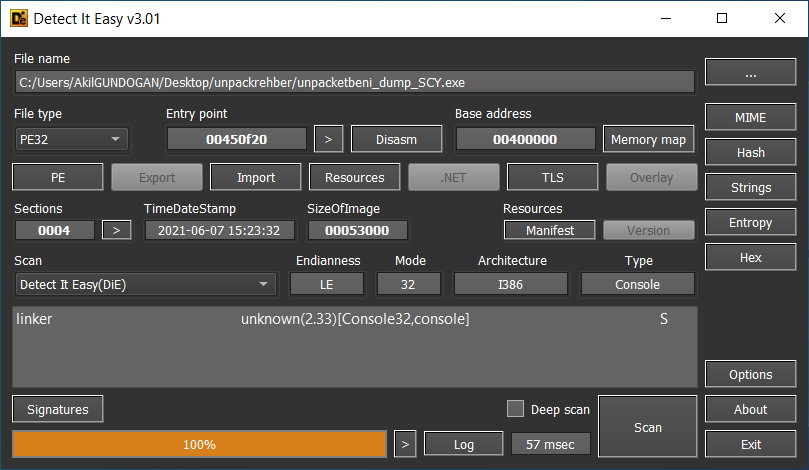Viewport: 809px width, 470px height.
Task: Expand the Detect It Easy(DiE) scan engine dropdown
Action: [145, 284]
